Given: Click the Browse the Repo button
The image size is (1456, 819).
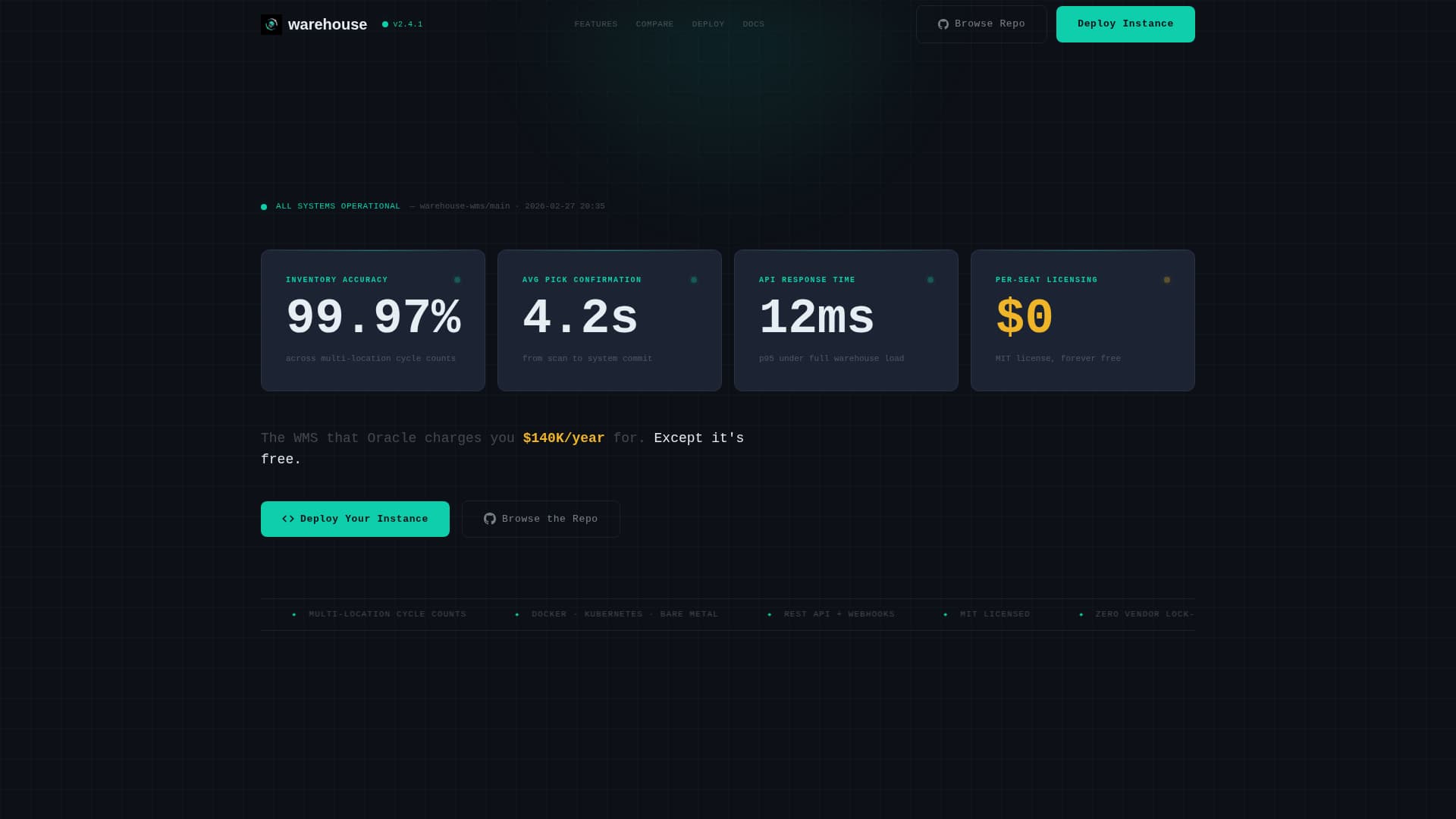Looking at the screenshot, I should pyautogui.click(x=541, y=519).
